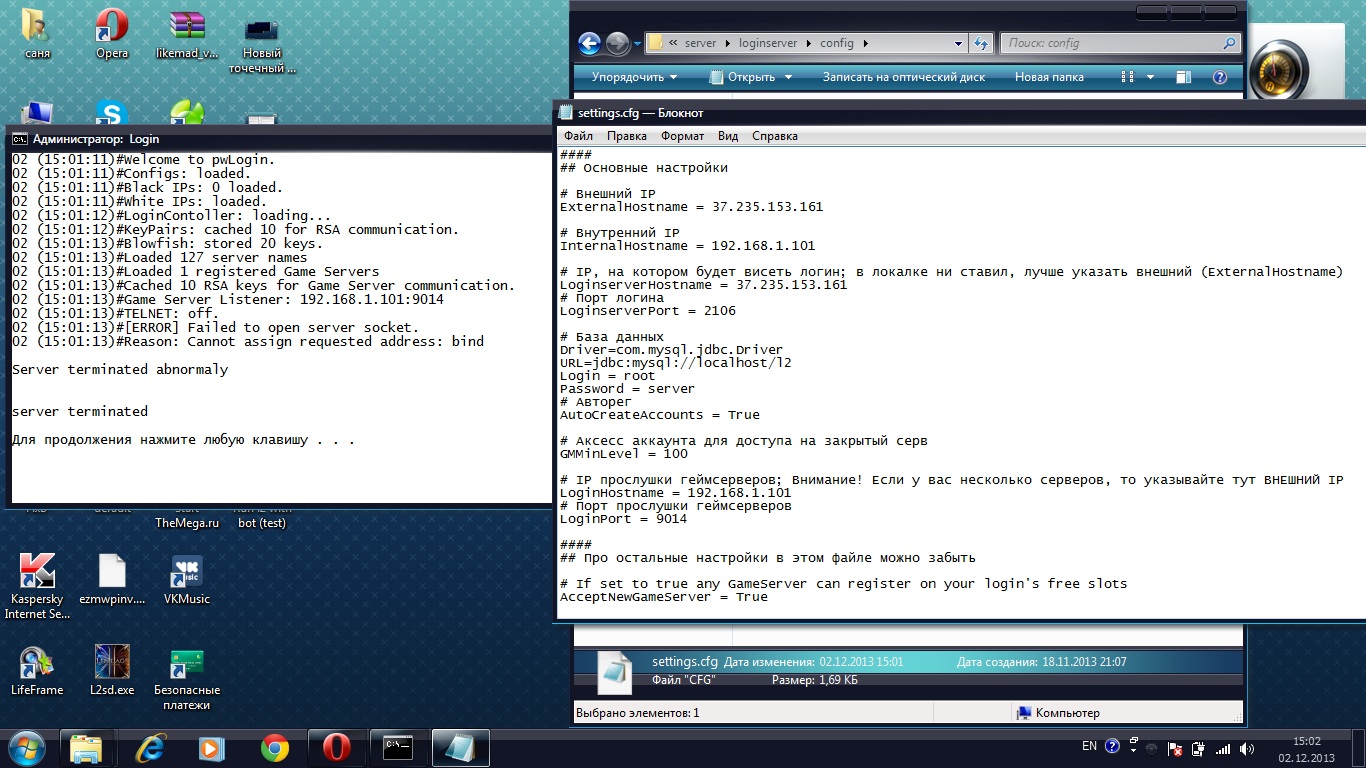This screenshot has width=1366, height=768.
Task: Open the 'саня' desktop folder
Action: (x=37, y=35)
